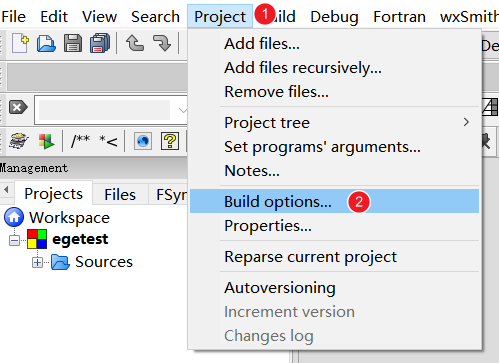The height and width of the screenshot is (363, 499).
Task: Click the New file toolbar icon
Action: tap(20, 43)
